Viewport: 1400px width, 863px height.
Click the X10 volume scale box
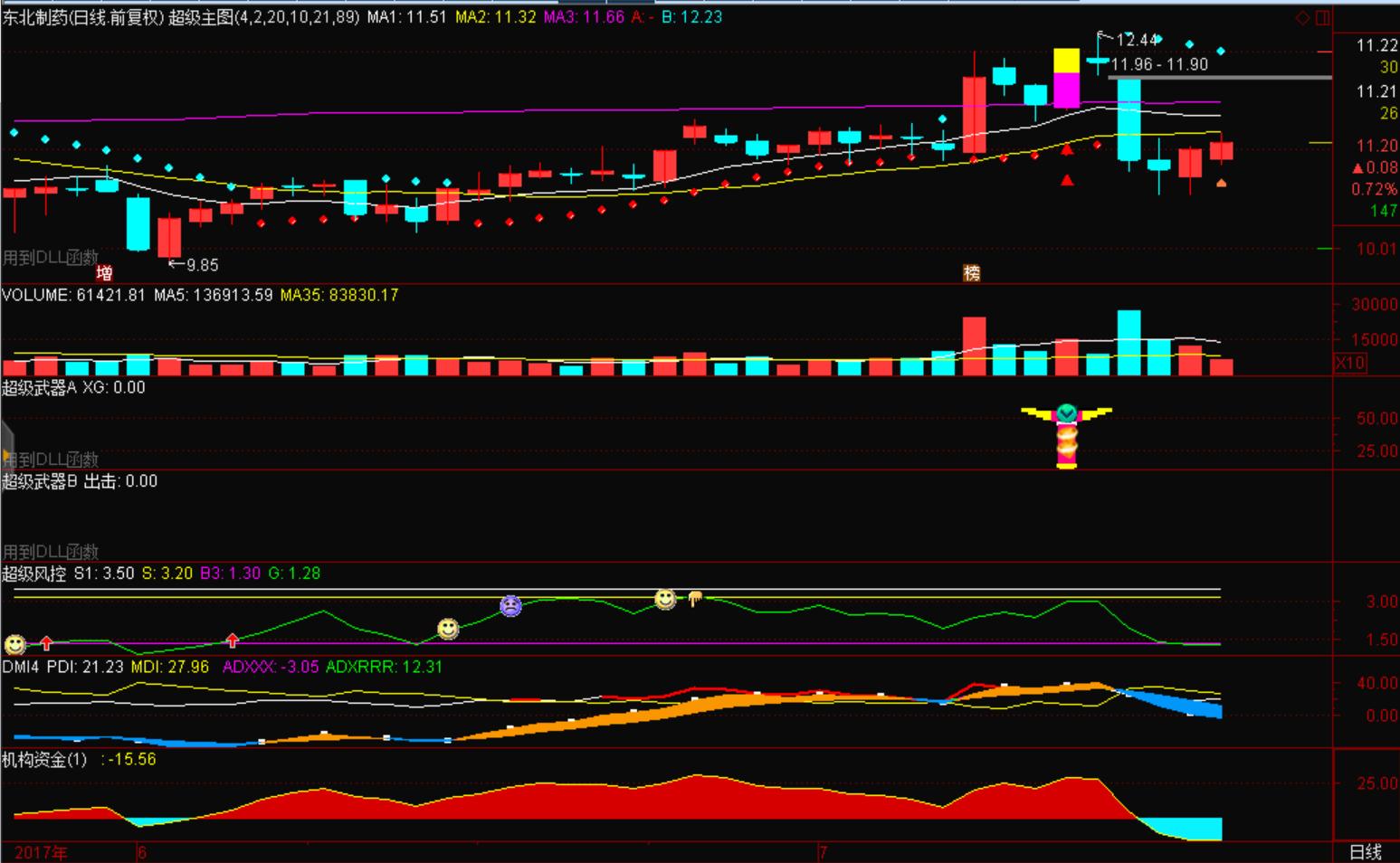click(x=1350, y=363)
